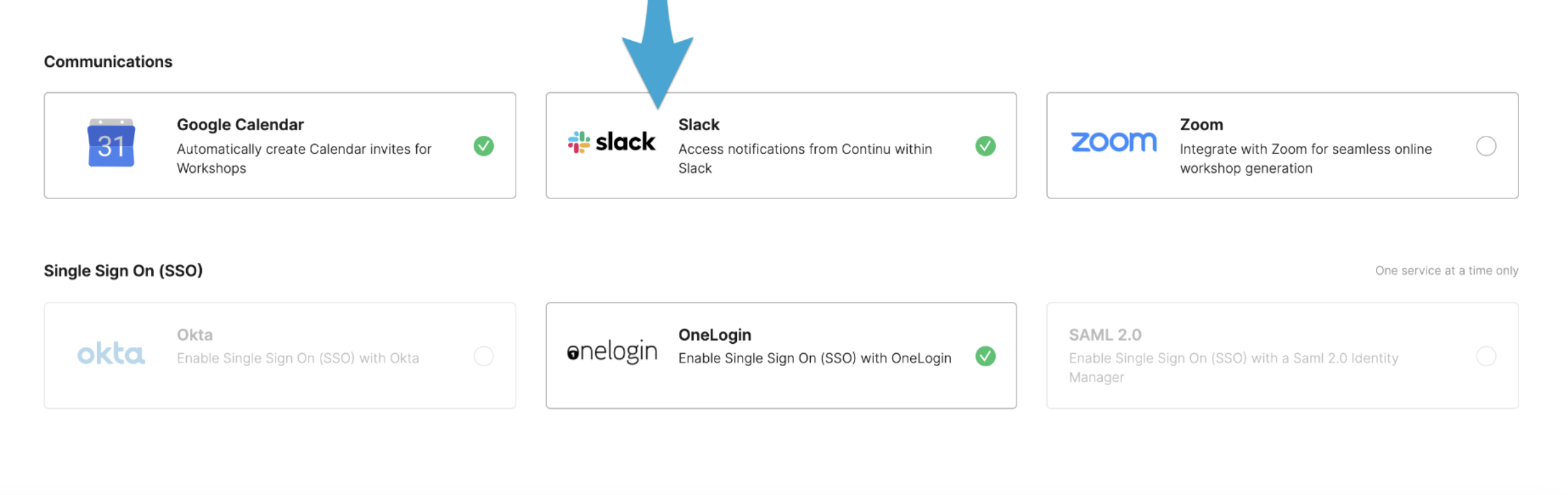Disable Slack via its green checkmark
This screenshot has width=1568, height=495.
click(985, 146)
